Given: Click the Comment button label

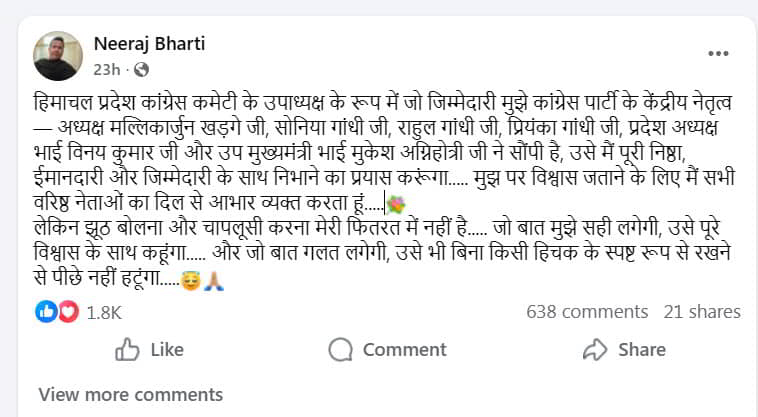Looking at the screenshot, I should (404, 349).
